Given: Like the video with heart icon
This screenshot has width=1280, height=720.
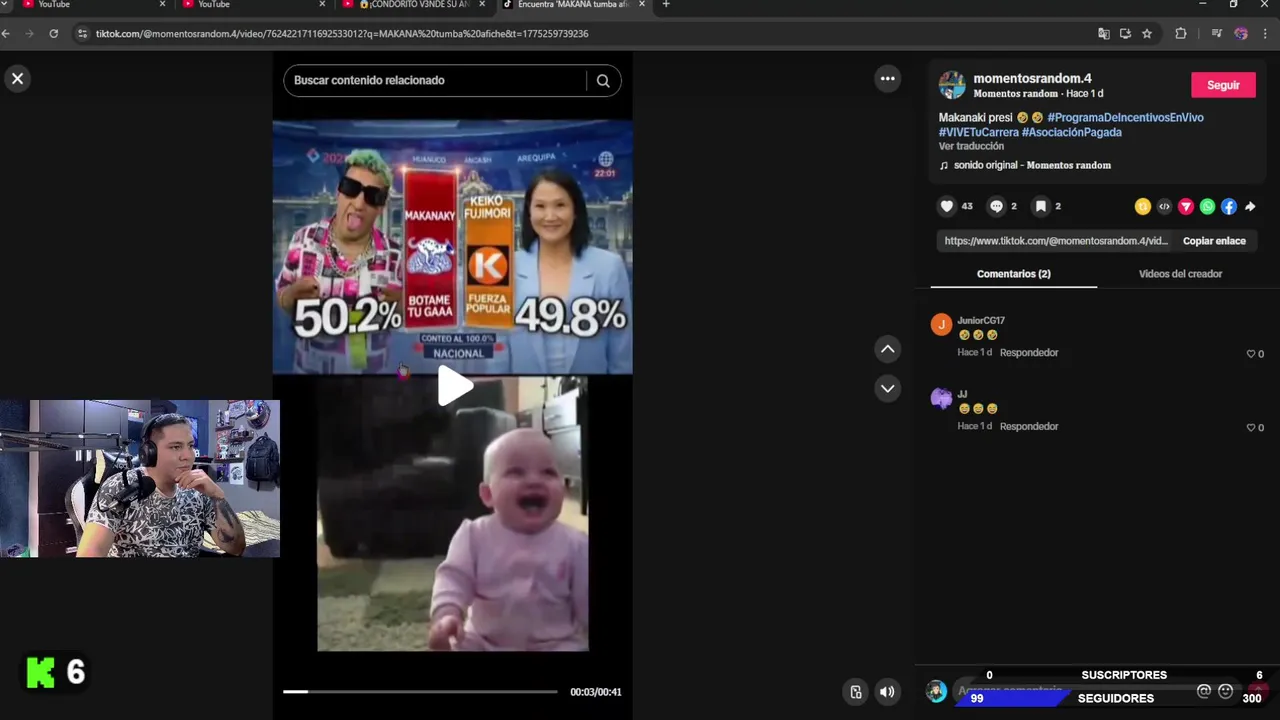Looking at the screenshot, I should tap(947, 206).
